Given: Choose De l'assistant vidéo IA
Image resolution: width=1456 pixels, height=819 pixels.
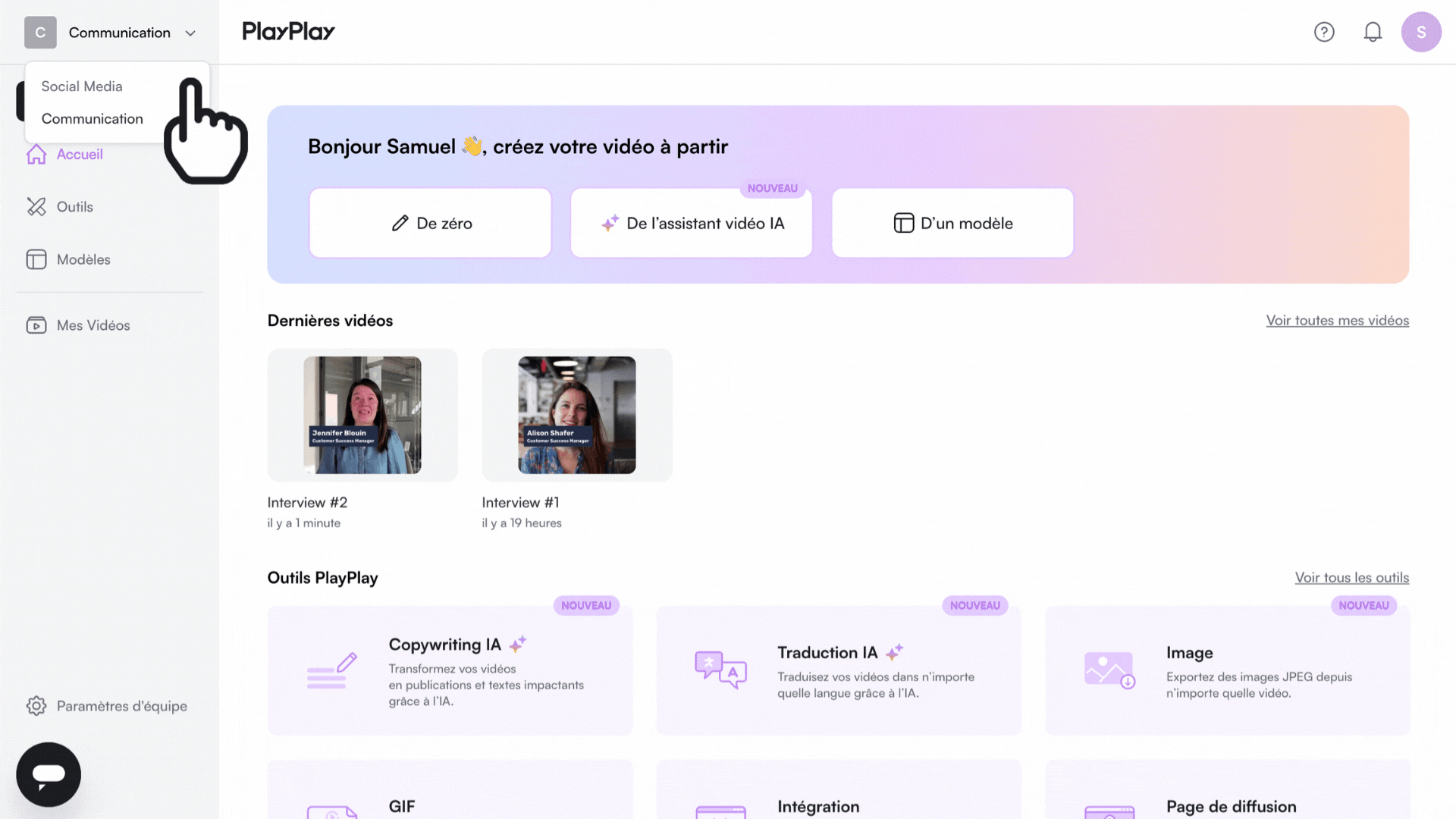Looking at the screenshot, I should tap(692, 223).
